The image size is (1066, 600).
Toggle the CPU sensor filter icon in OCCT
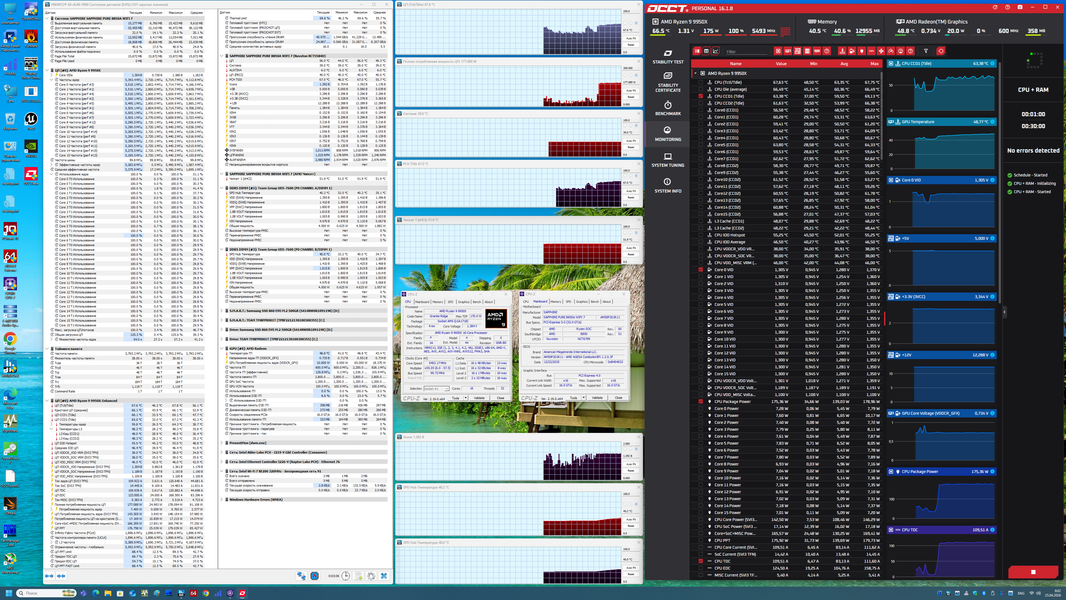778,51
